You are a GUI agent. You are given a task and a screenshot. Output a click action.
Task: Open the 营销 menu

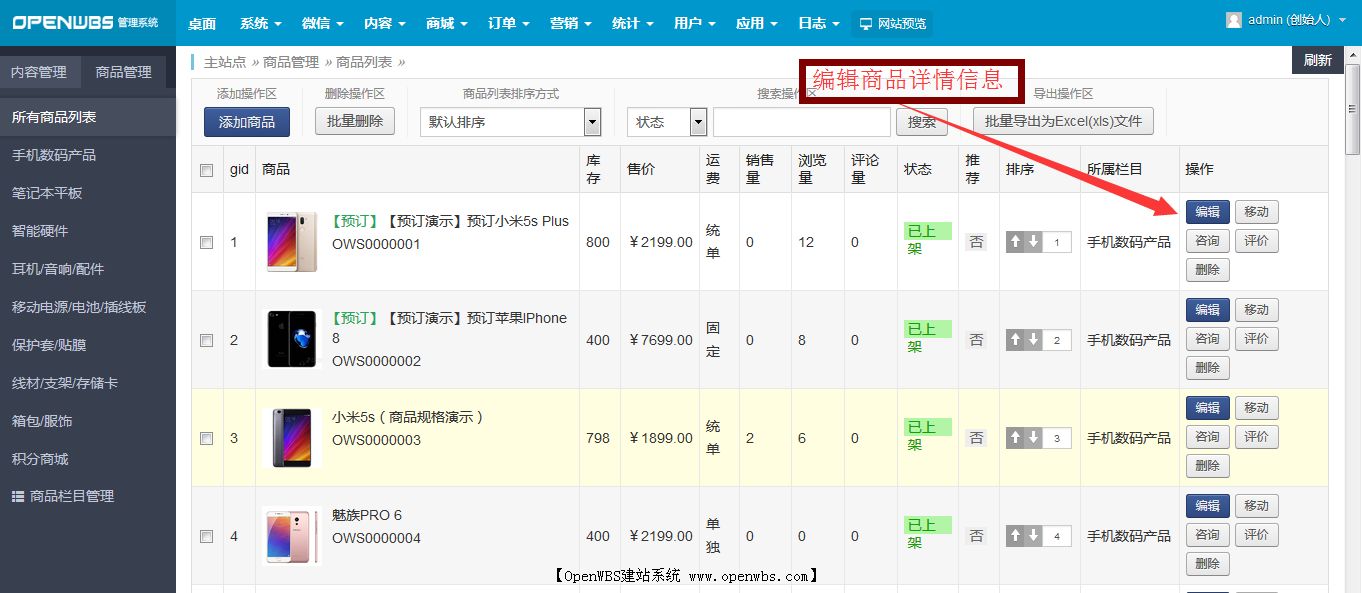(565, 22)
